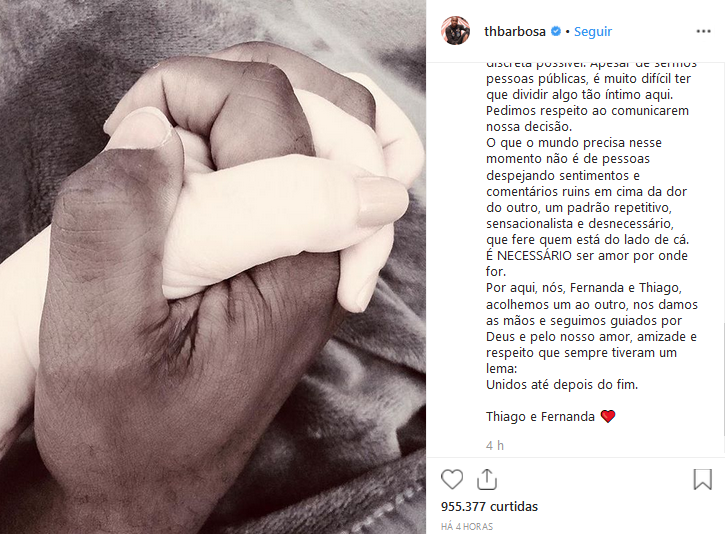Click the photo of two holding hands
This screenshot has width=725, height=534.
pos(213,267)
